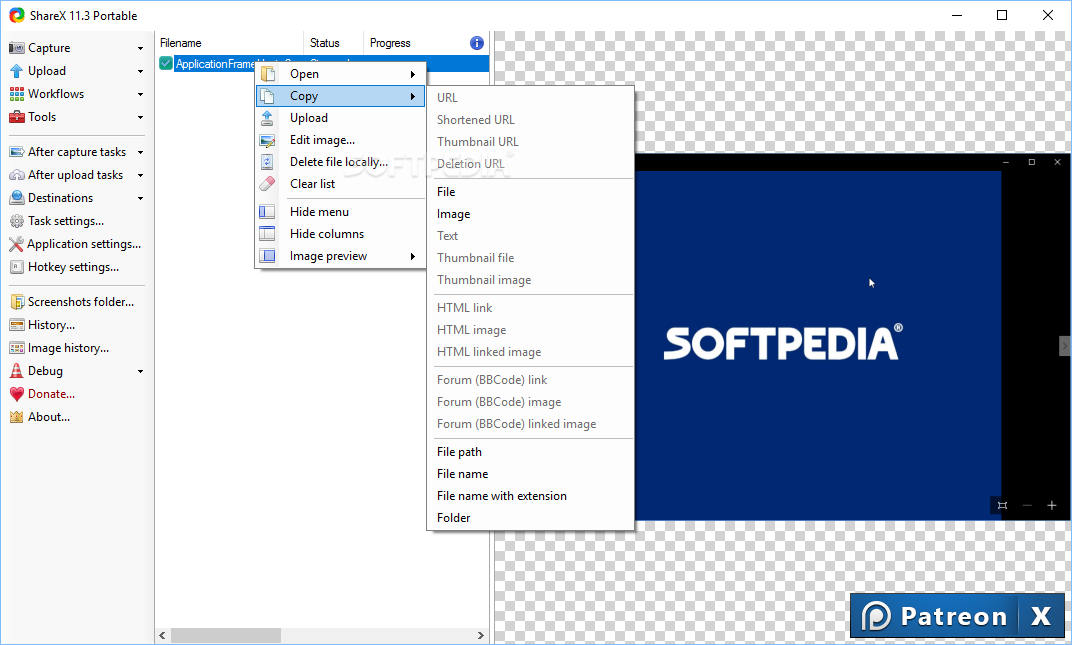This screenshot has height=645, width=1072.
Task: Click the Patreon banner button
Action: tap(935, 616)
